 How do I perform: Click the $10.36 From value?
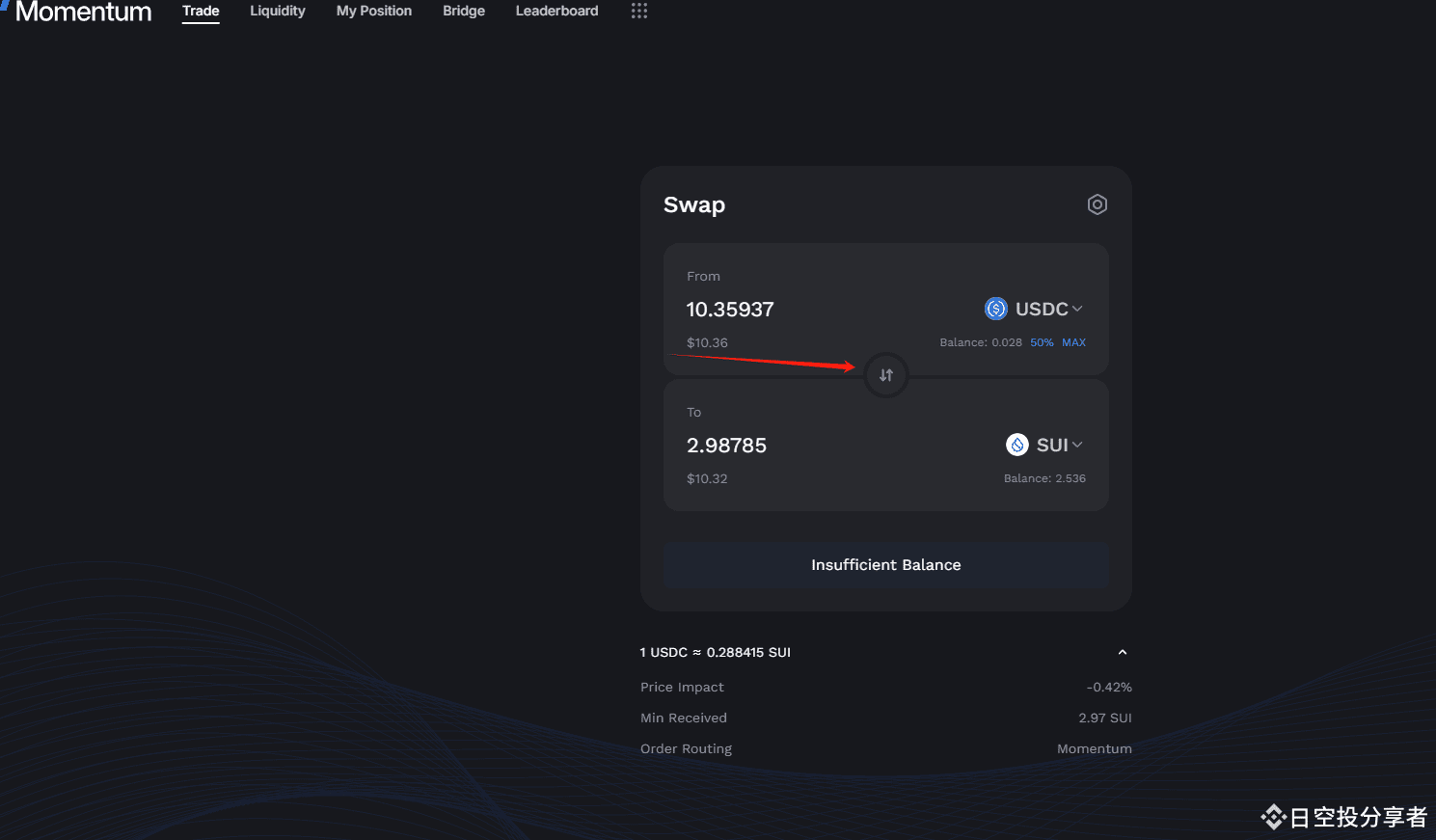(x=707, y=342)
